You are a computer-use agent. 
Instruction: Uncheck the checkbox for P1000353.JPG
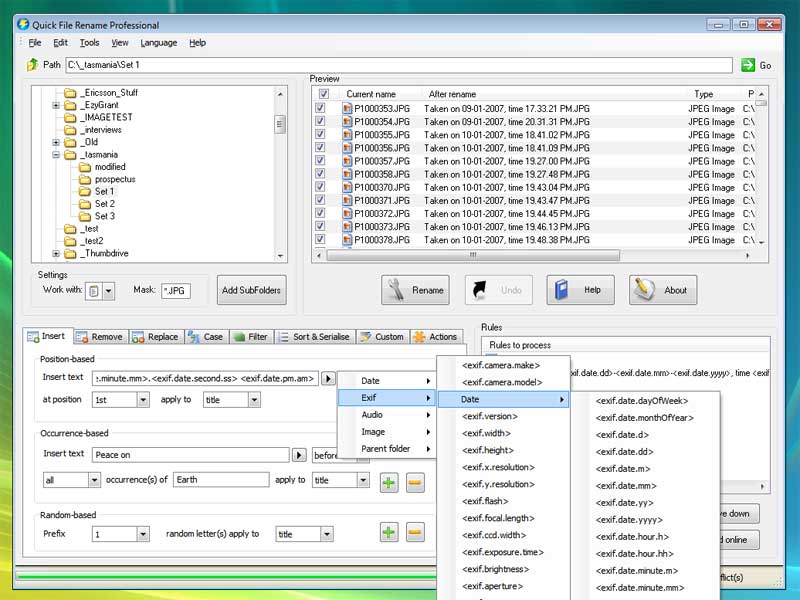pos(321,108)
